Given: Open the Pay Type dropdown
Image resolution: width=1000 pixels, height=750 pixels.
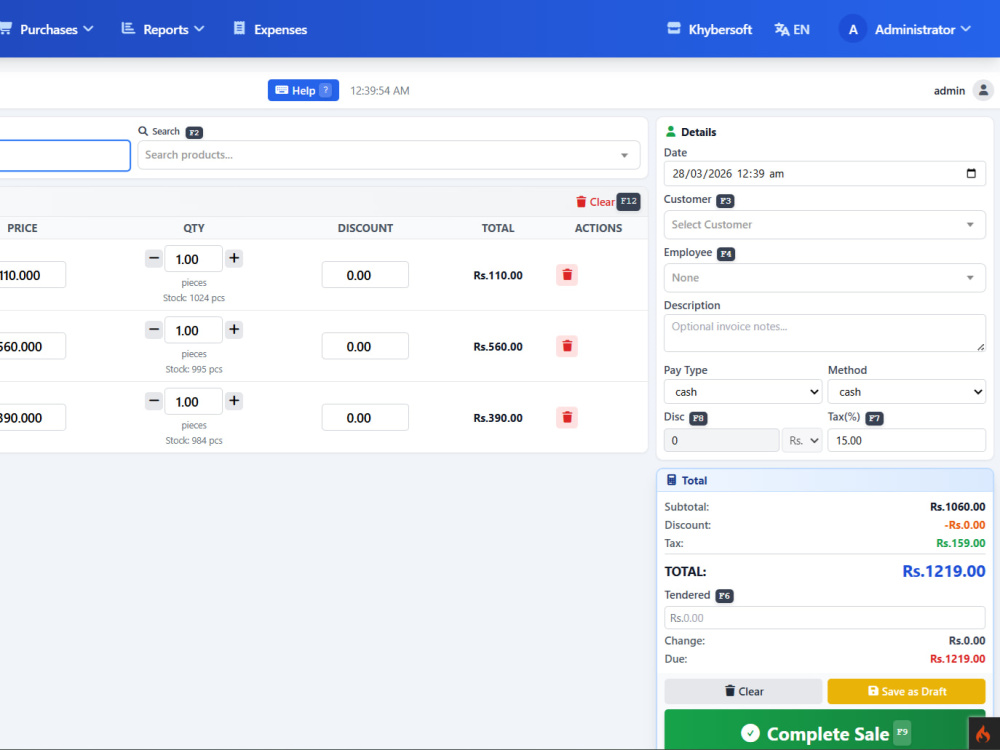Looking at the screenshot, I should click(x=743, y=392).
